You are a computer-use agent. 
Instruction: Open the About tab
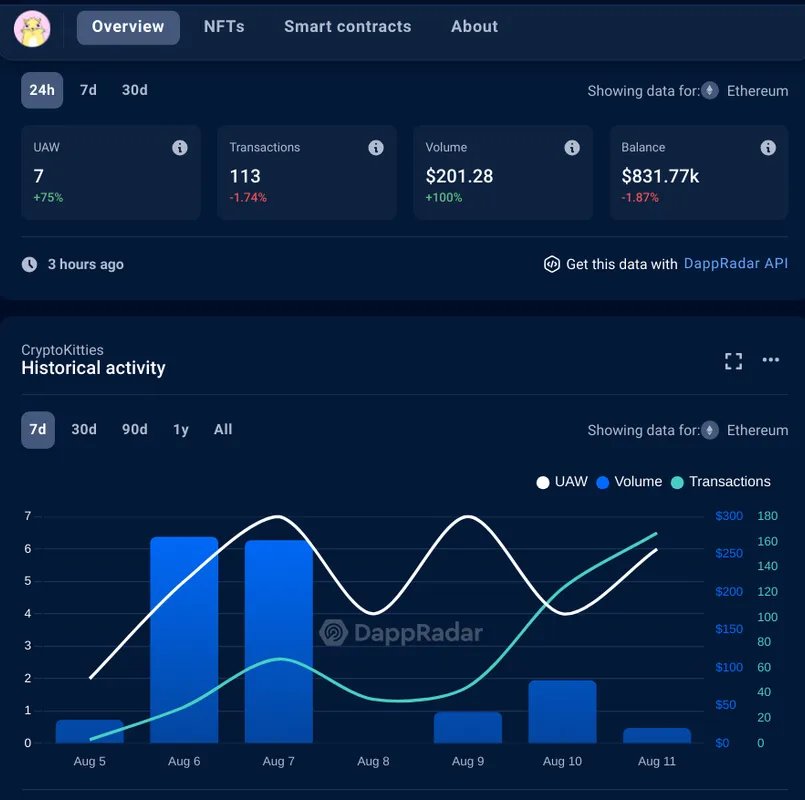[474, 27]
